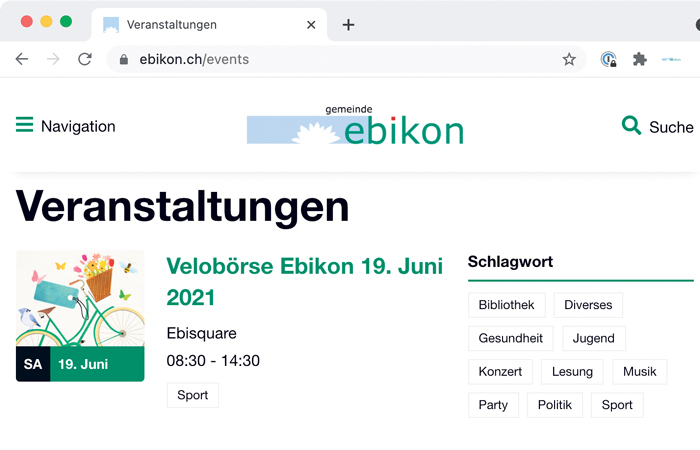The width and height of the screenshot is (700, 450).
Task: Reload the page with refresh icon
Action: click(85, 59)
